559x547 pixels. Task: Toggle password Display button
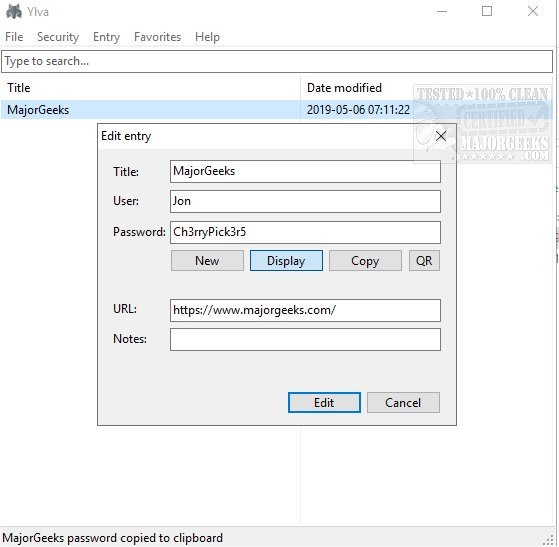286,261
